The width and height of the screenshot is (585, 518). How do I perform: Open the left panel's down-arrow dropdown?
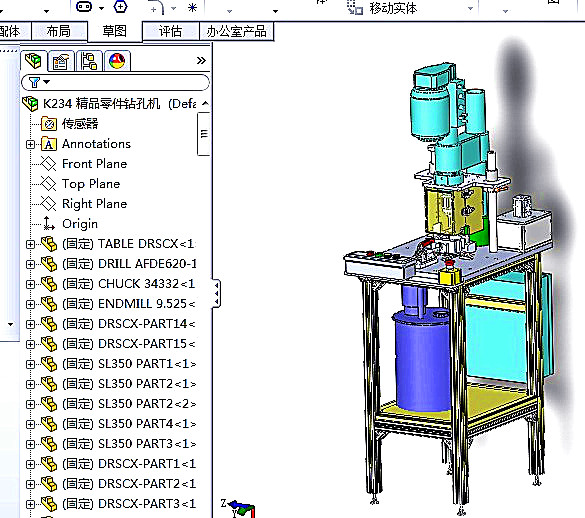click(x=10, y=324)
